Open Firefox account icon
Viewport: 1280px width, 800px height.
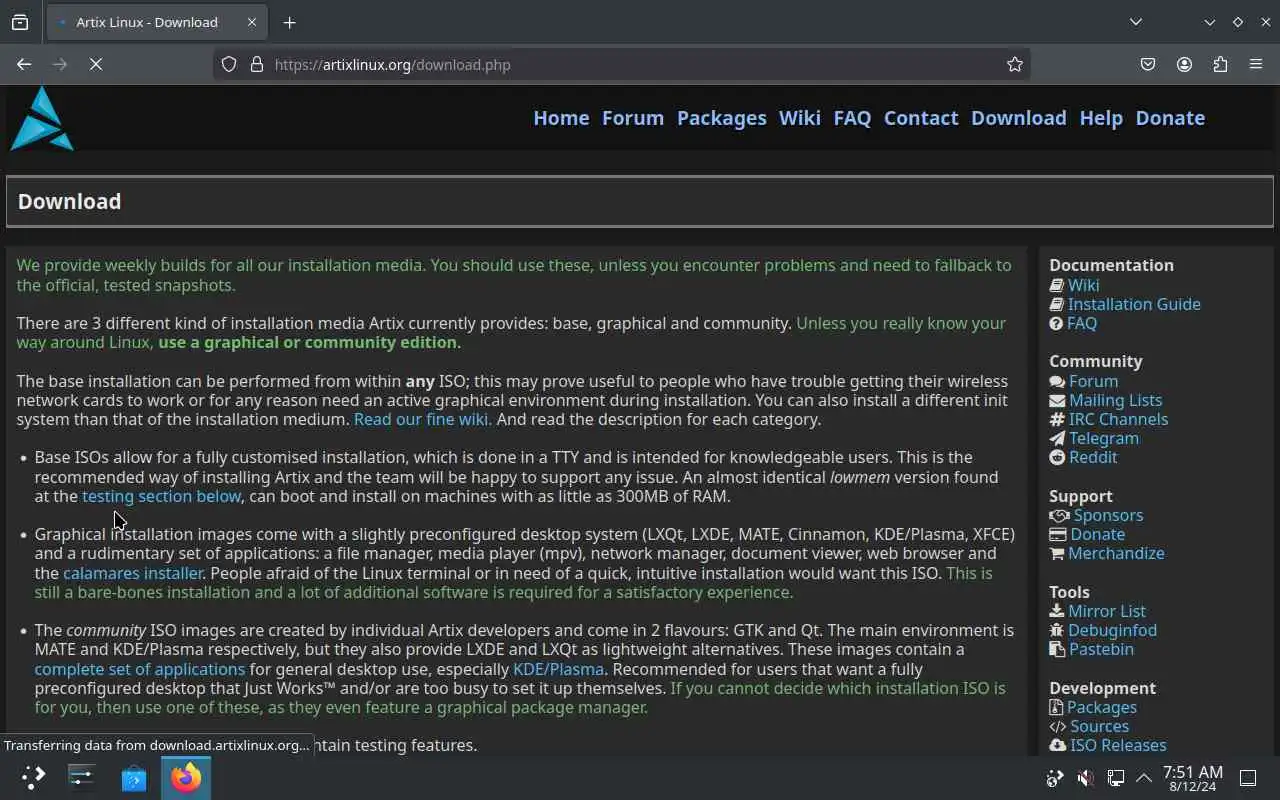tap(1184, 64)
